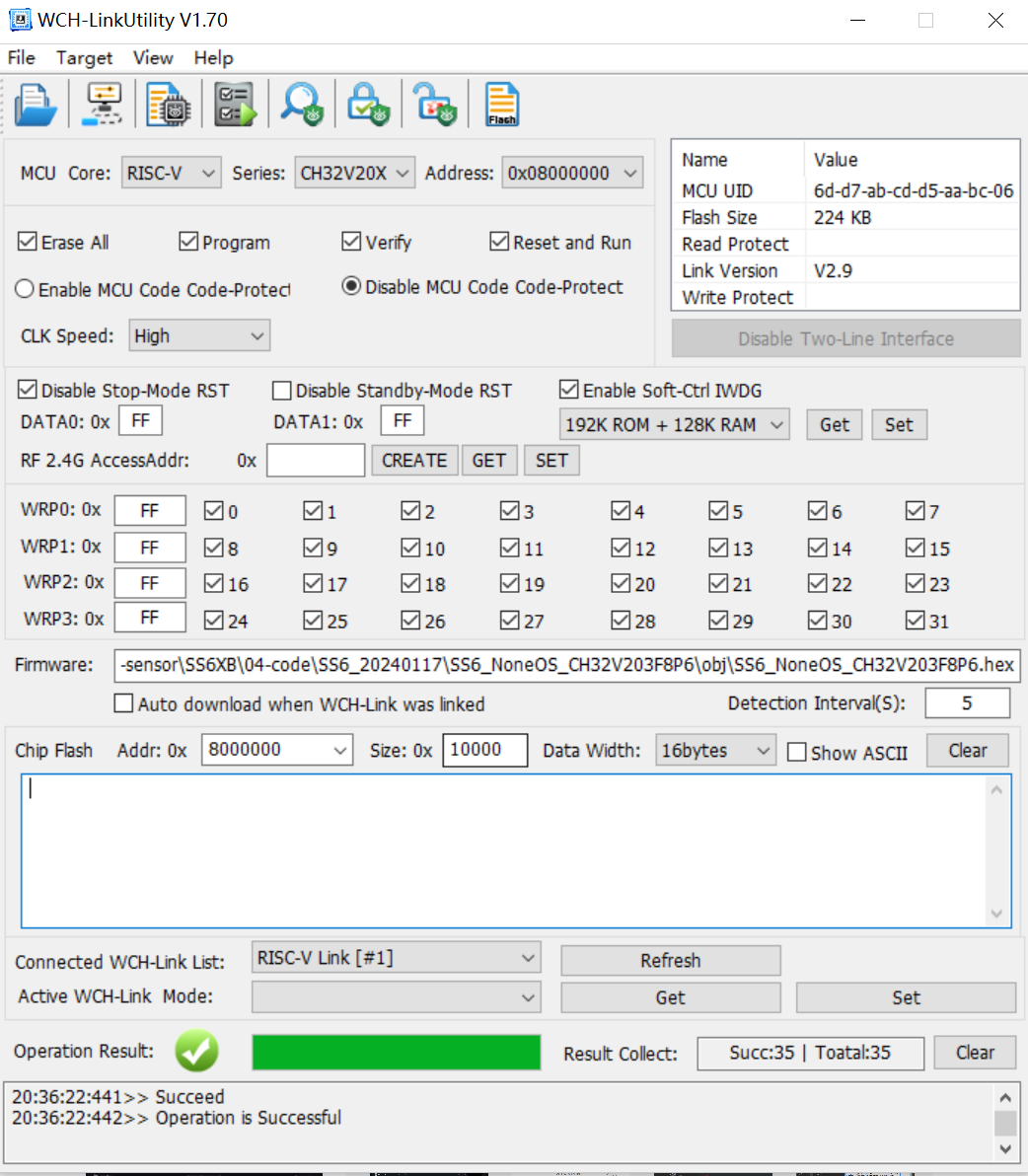The width and height of the screenshot is (1028, 1176).
Task: Click the open firmware file folder icon
Action: coord(36,105)
